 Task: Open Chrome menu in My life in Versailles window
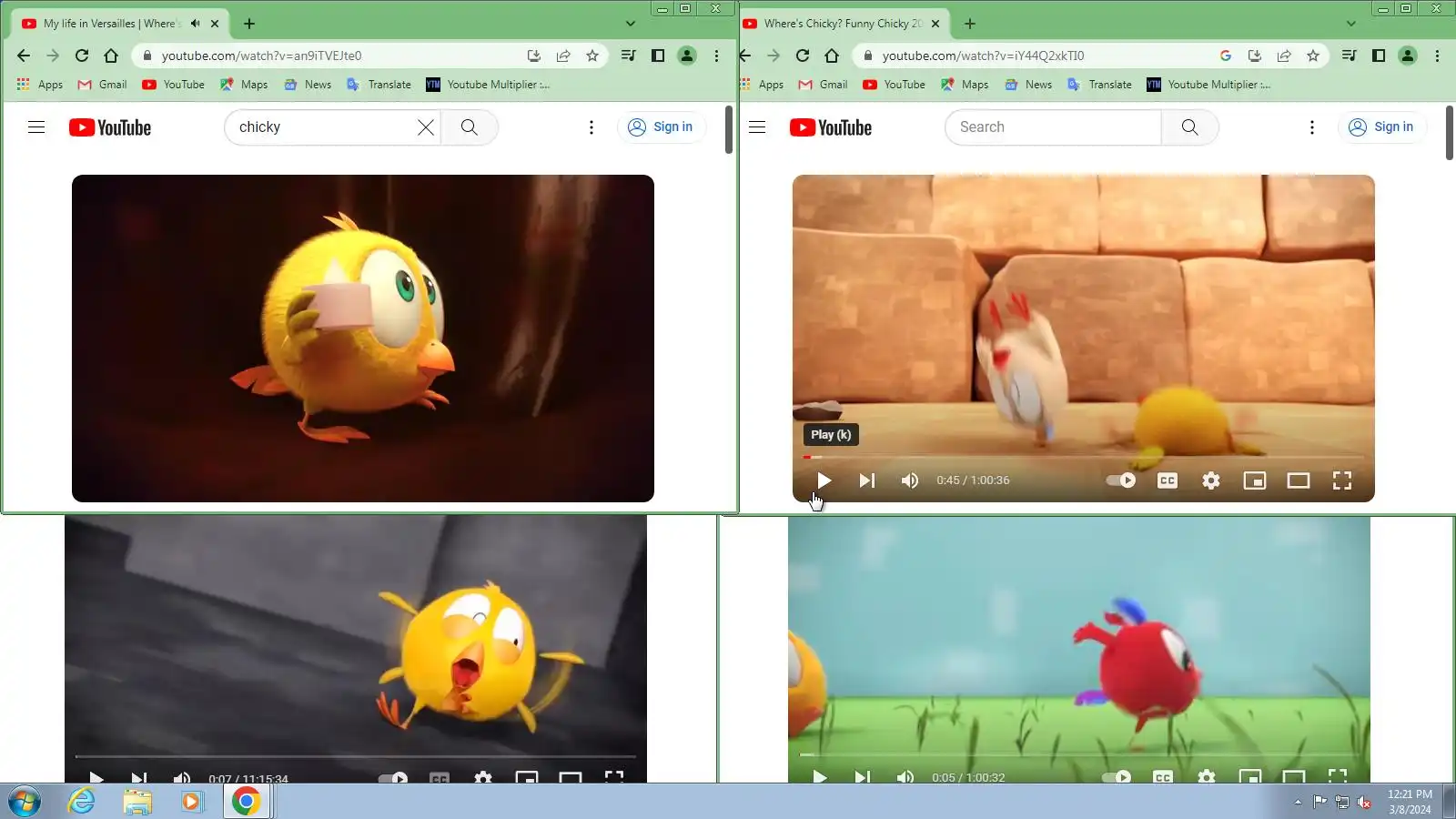tap(717, 56)
